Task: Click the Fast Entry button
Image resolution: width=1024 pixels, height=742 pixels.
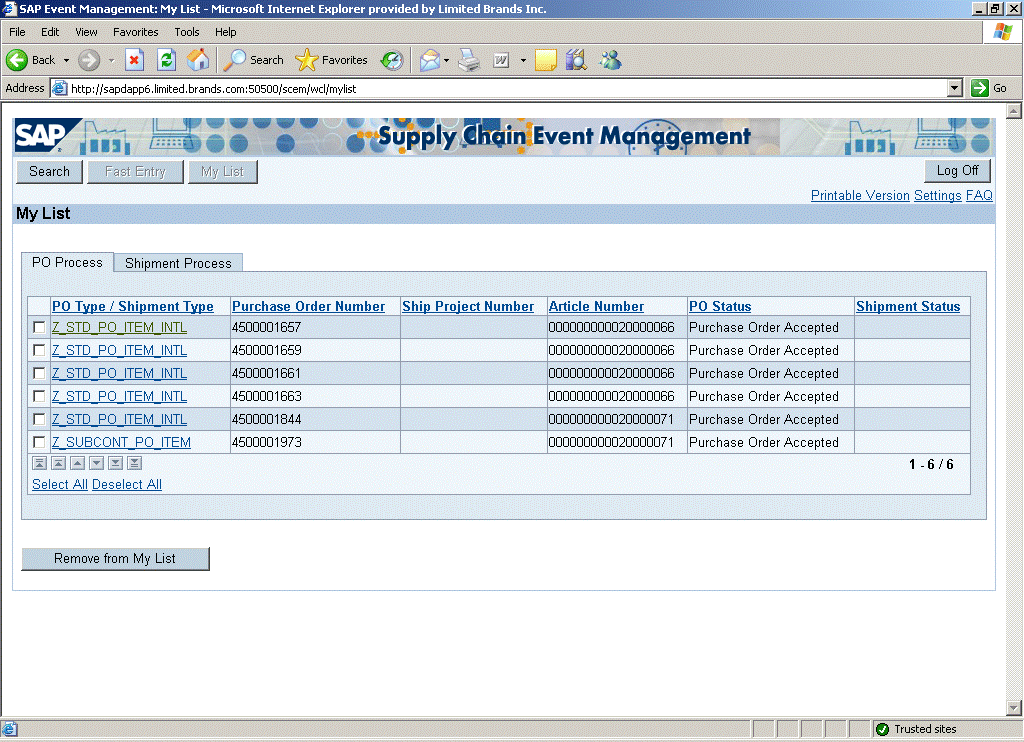Action: coord(135,172)
